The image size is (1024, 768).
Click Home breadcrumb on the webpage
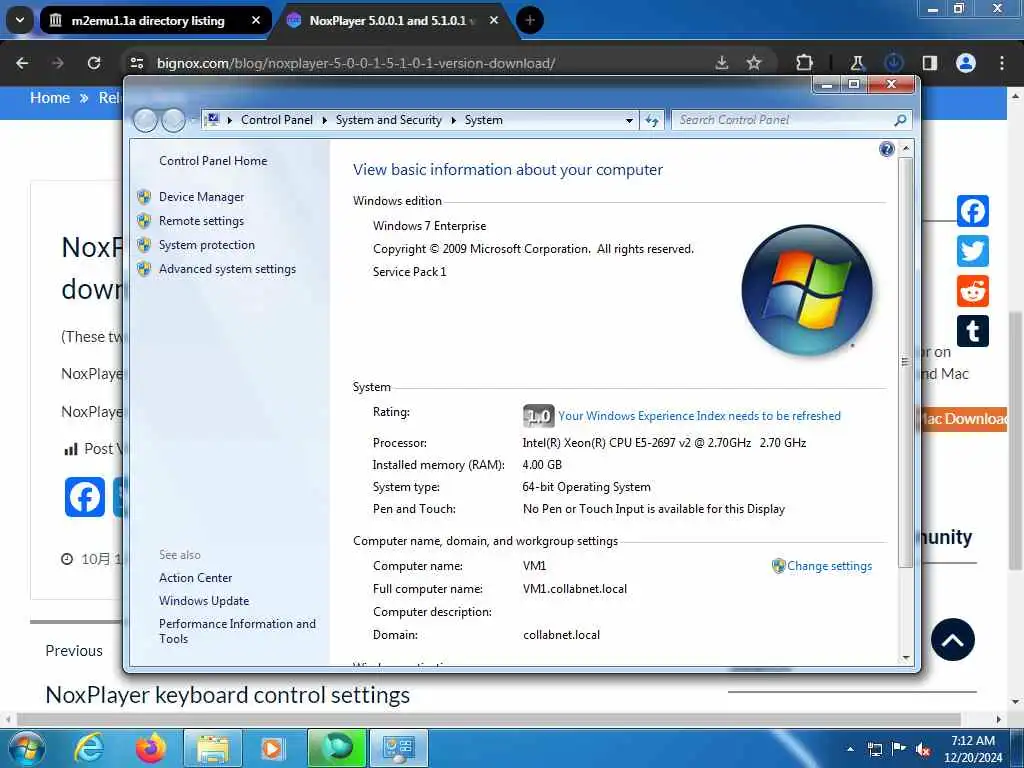pos(50,98)
